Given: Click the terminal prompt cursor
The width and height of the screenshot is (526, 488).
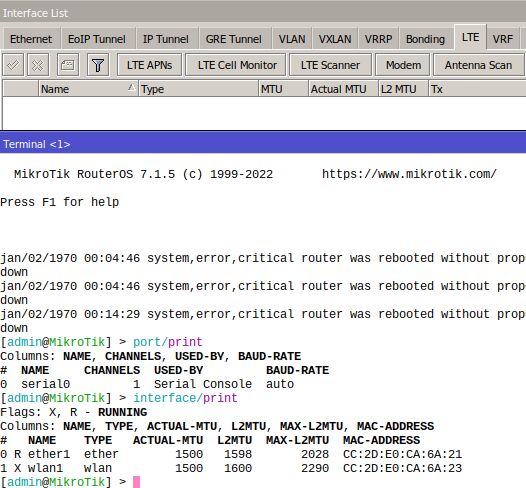Looking at the screenshot, I should [137, 482].
